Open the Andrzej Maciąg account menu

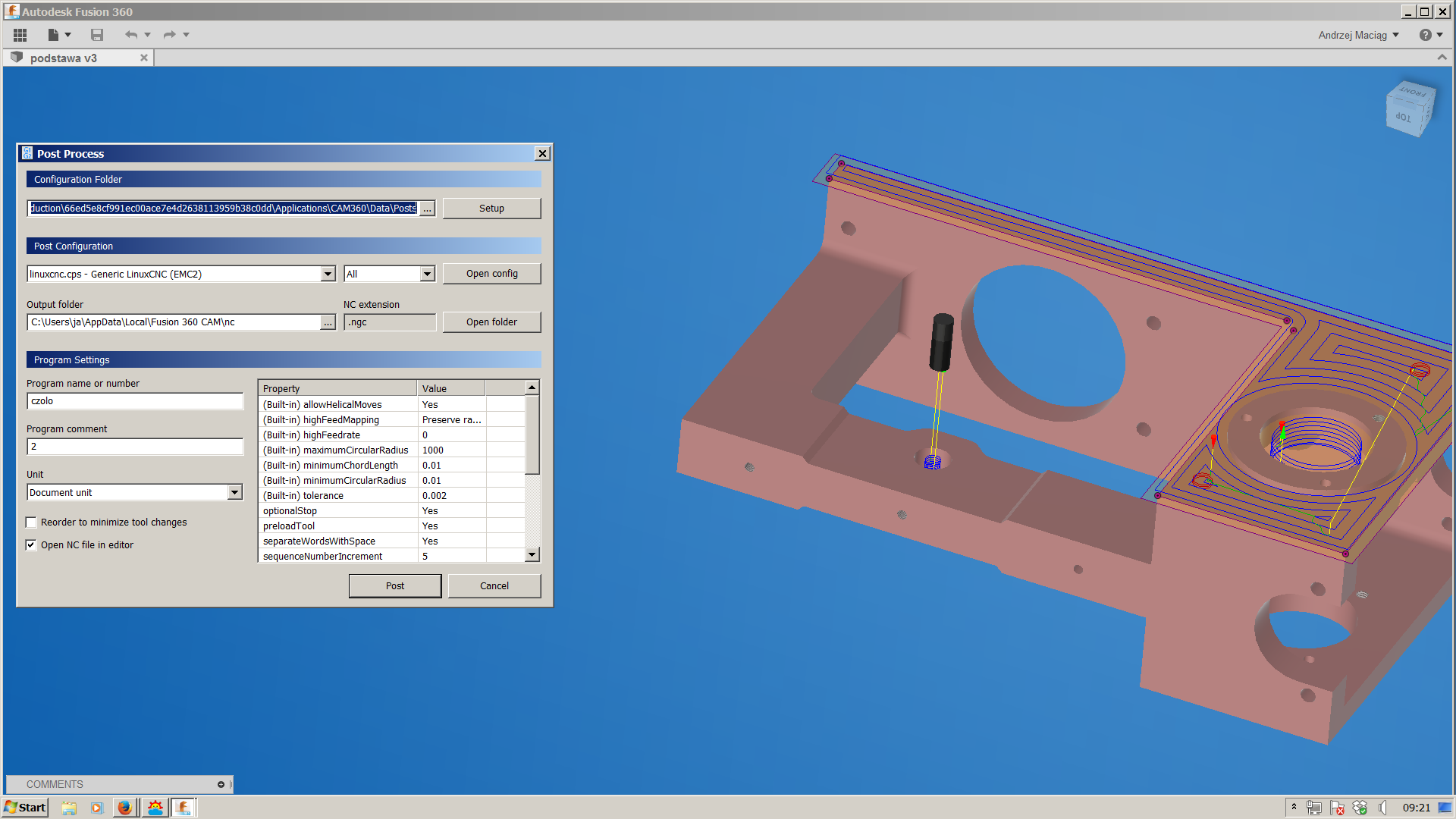click(1358, 35)
